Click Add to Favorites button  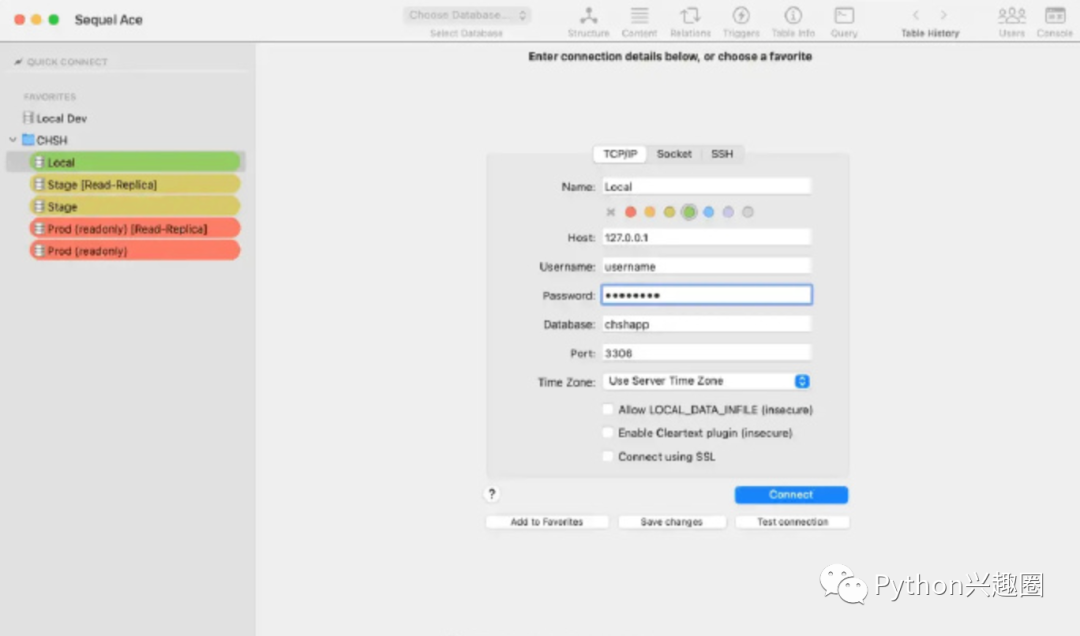click(547, 522)
